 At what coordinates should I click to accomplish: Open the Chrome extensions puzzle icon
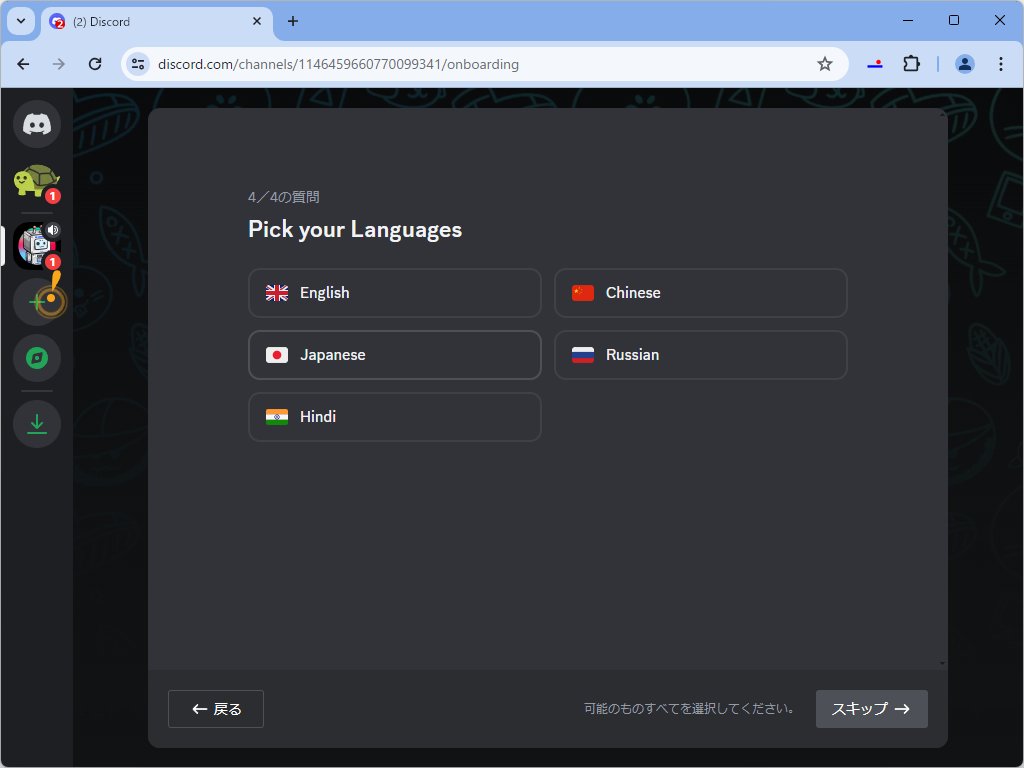[x=911, y=63]
